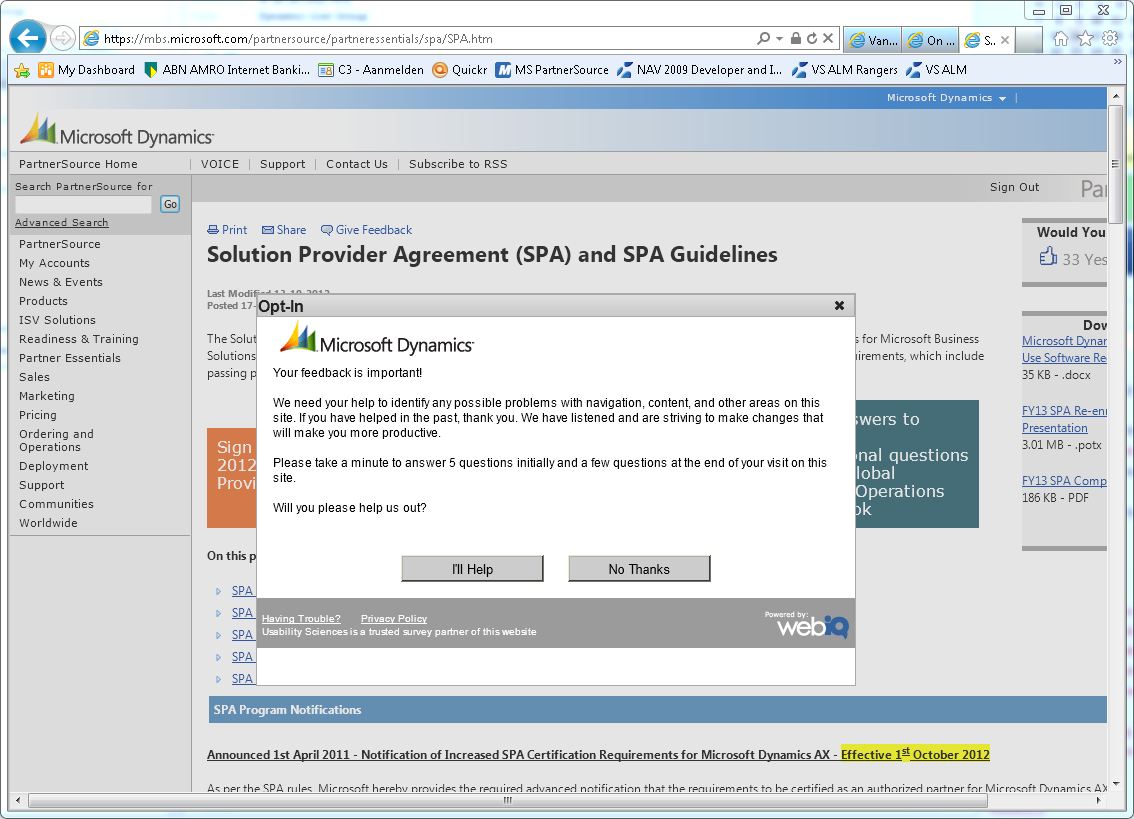Focus the Search PartnerSource text field
The height and width of the screenshot is (819, 1134).
pyautogui.click(x=83, y=204)
